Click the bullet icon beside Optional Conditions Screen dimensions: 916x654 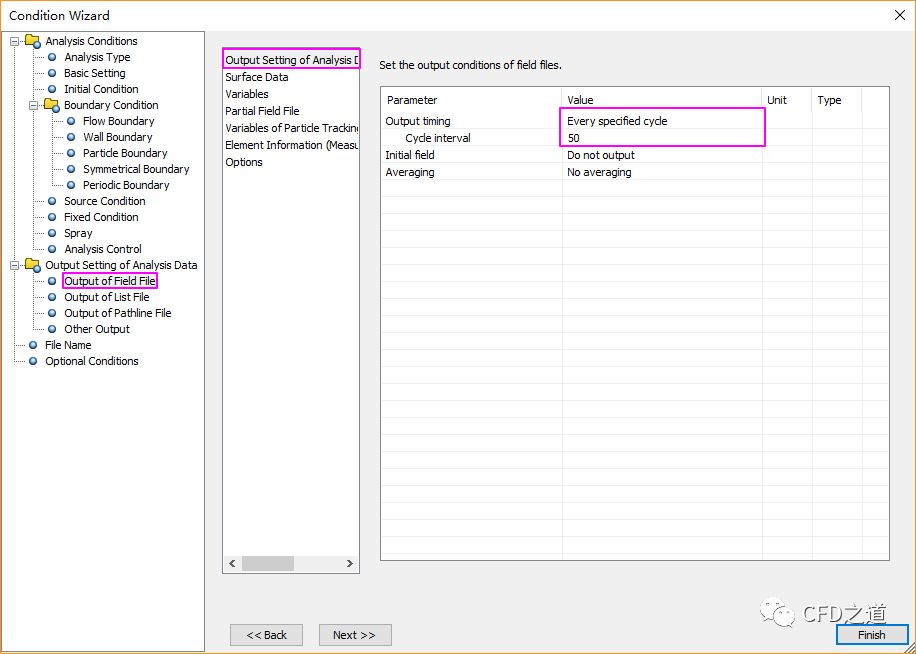tap(33, 361)
